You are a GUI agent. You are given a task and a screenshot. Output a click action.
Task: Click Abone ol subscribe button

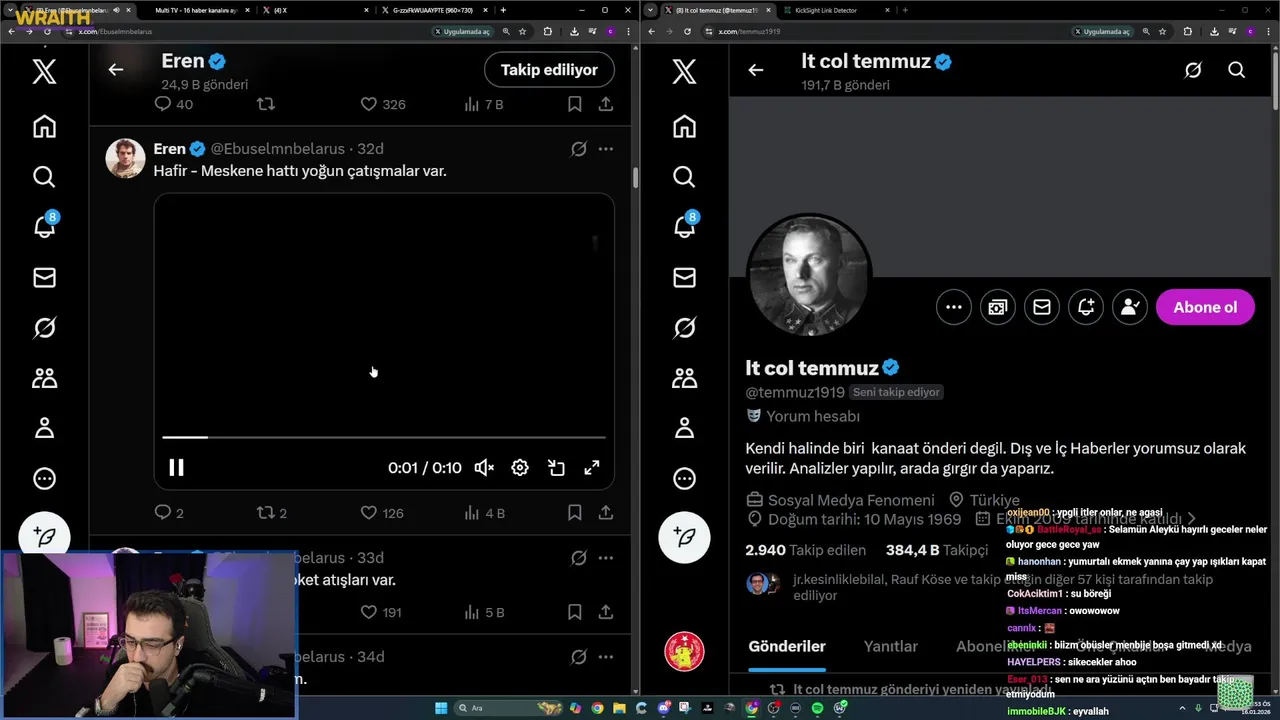coord(1205,307)
